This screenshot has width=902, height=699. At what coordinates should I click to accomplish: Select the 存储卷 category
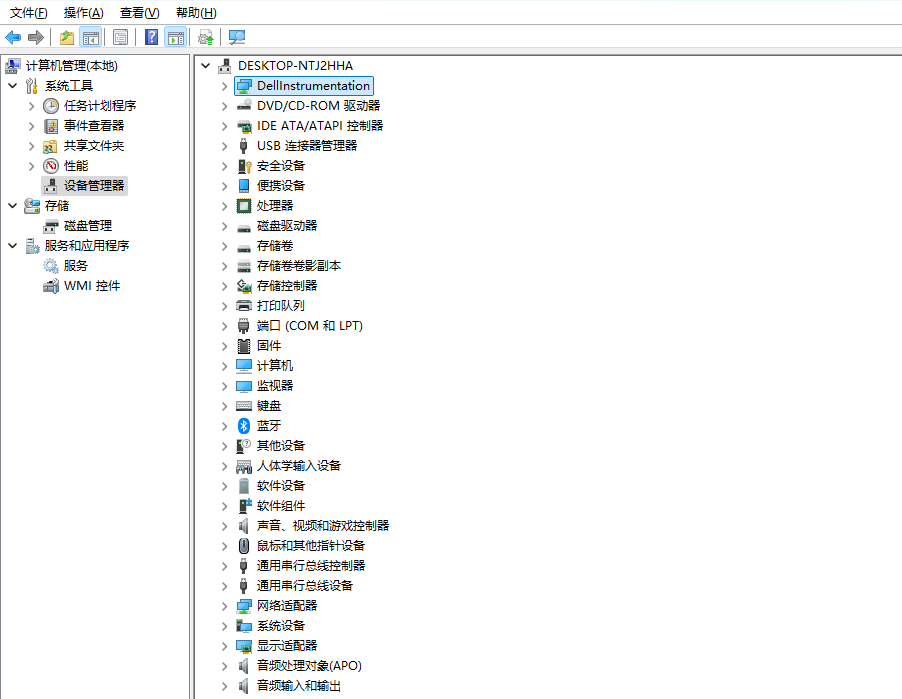click(x=275, y=246)
